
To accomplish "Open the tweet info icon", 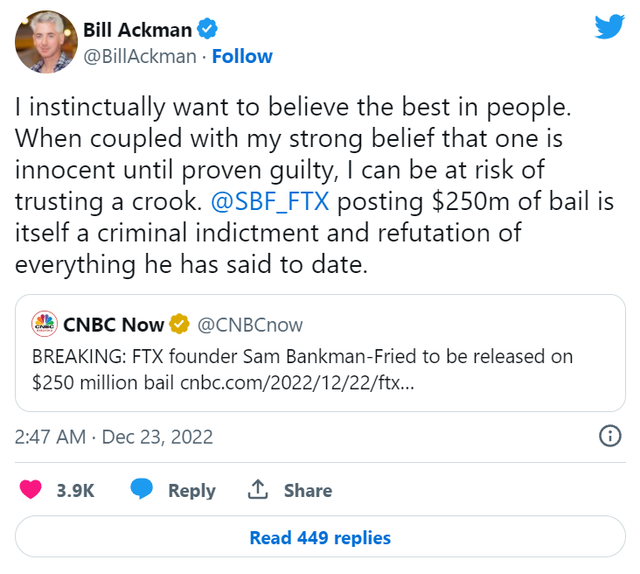I will 609,436.
